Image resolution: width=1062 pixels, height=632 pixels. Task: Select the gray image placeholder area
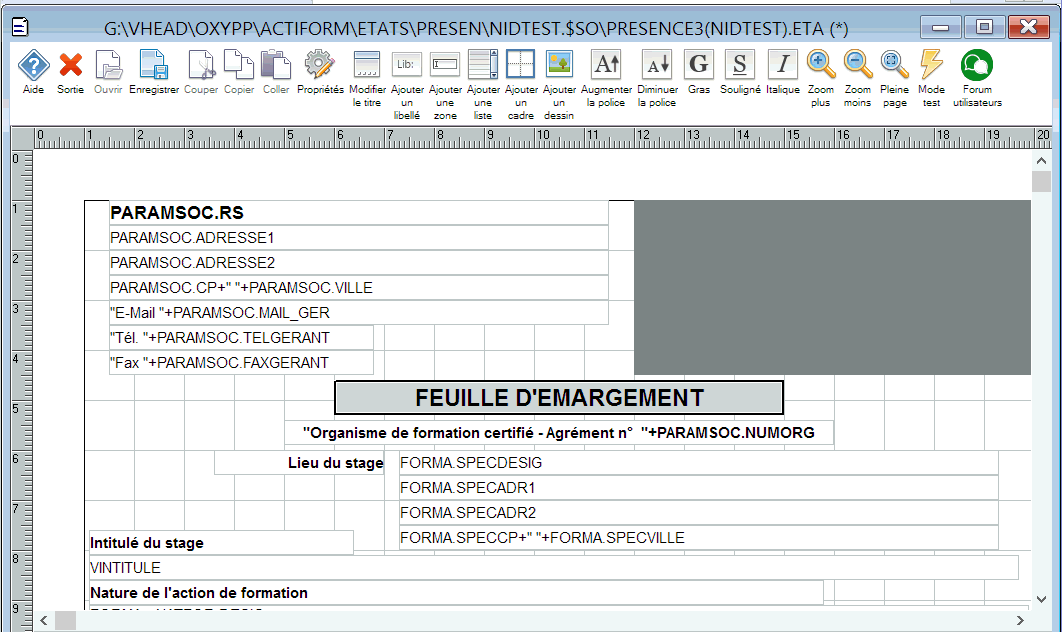click(832, 287)
